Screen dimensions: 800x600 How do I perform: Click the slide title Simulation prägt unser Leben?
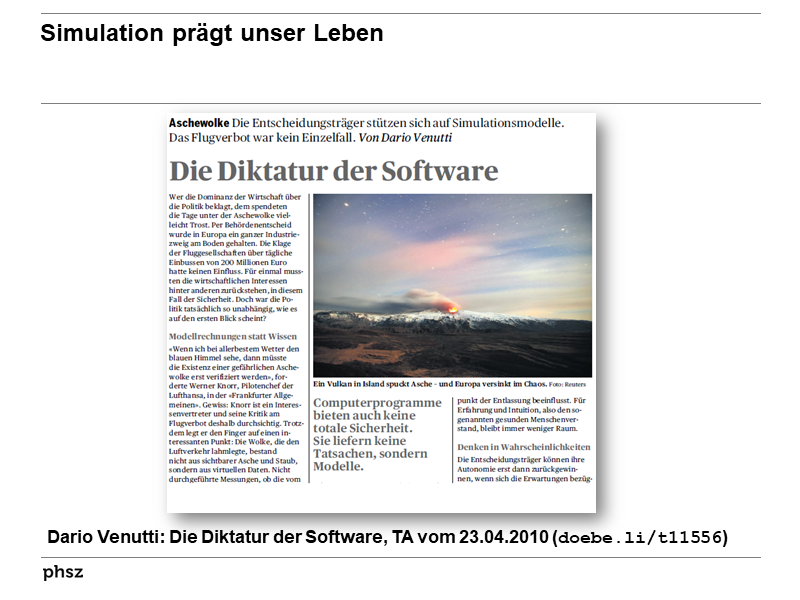pos(212,33)
